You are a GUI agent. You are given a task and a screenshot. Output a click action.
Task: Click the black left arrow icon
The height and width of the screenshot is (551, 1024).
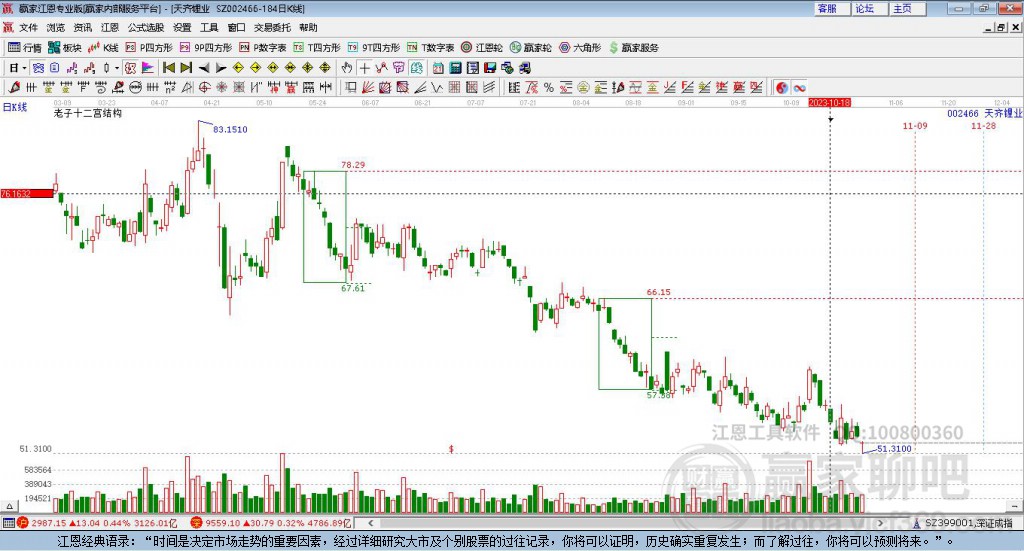204,68
